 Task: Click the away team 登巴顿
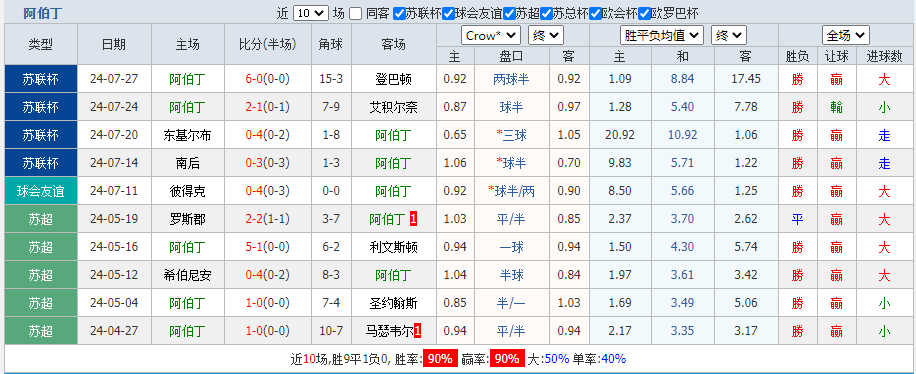pos(394,79)
